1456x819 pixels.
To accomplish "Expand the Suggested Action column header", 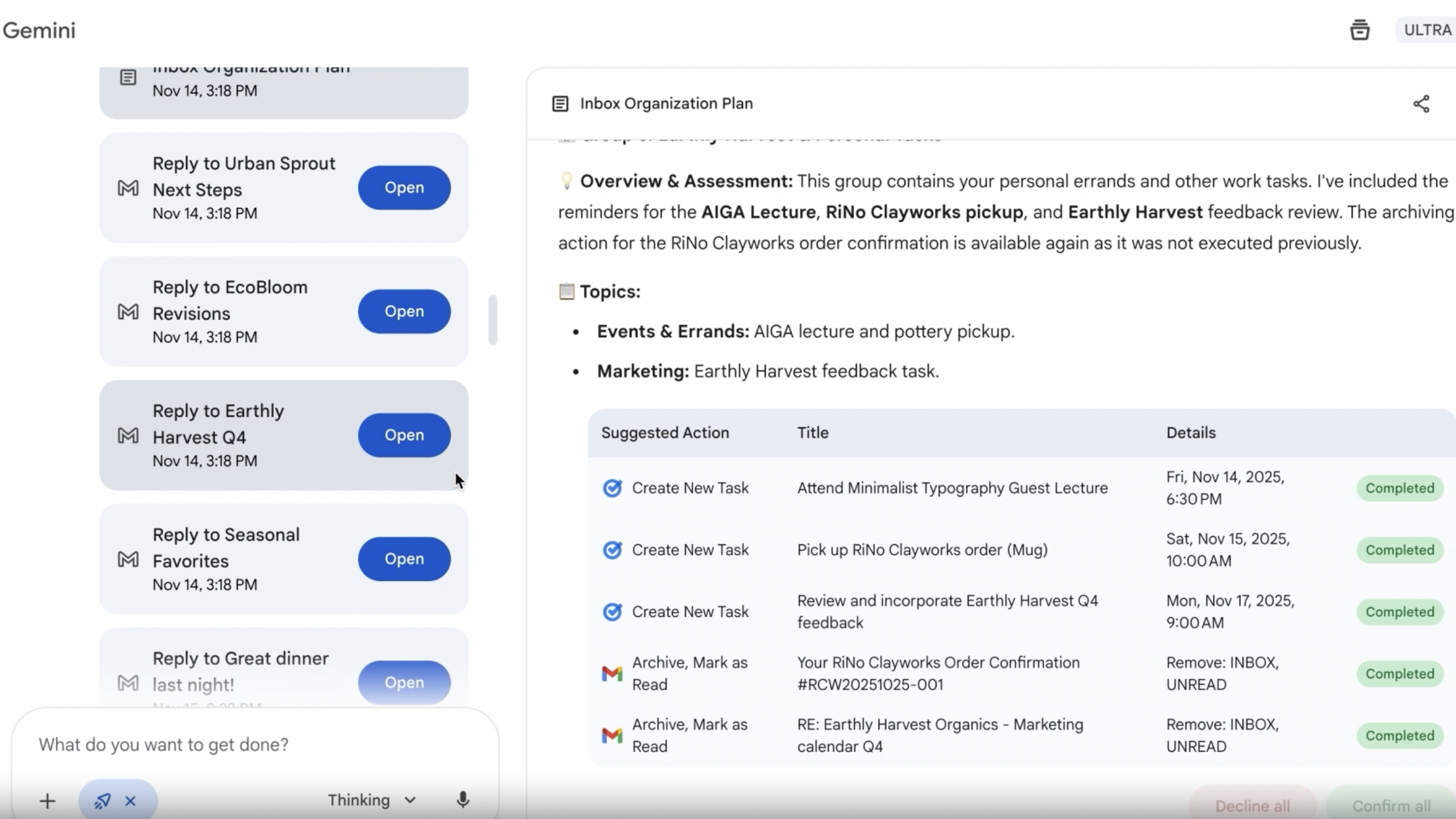I will tap(665, 433).
